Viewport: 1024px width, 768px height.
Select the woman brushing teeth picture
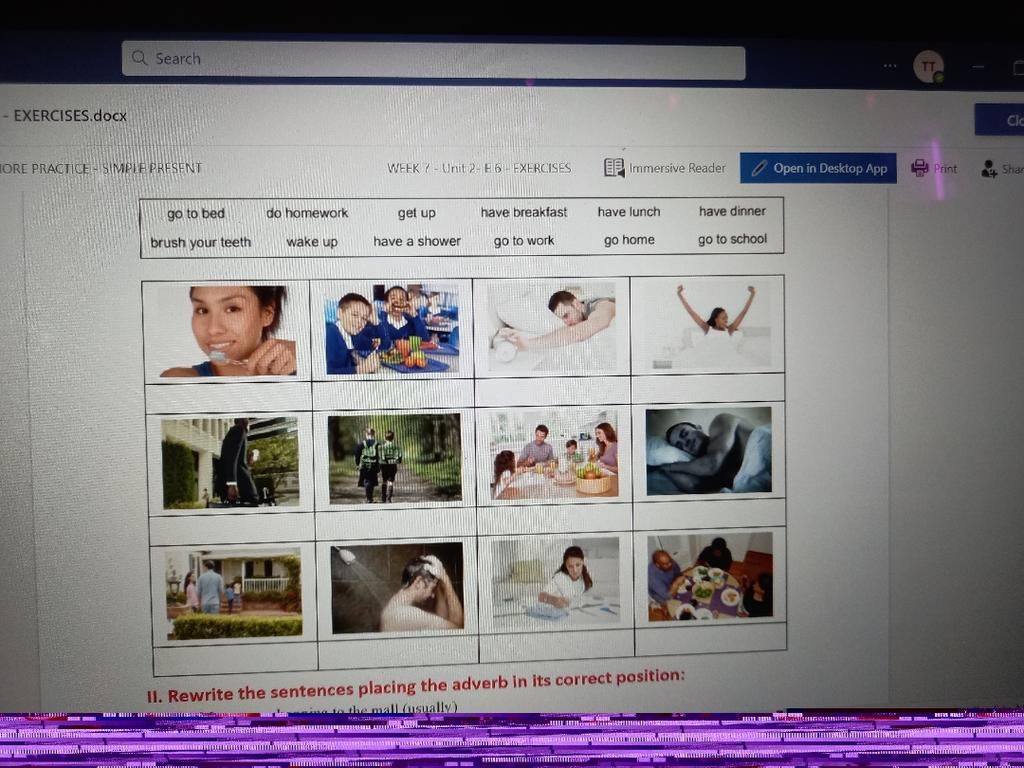tap(227, 331)
